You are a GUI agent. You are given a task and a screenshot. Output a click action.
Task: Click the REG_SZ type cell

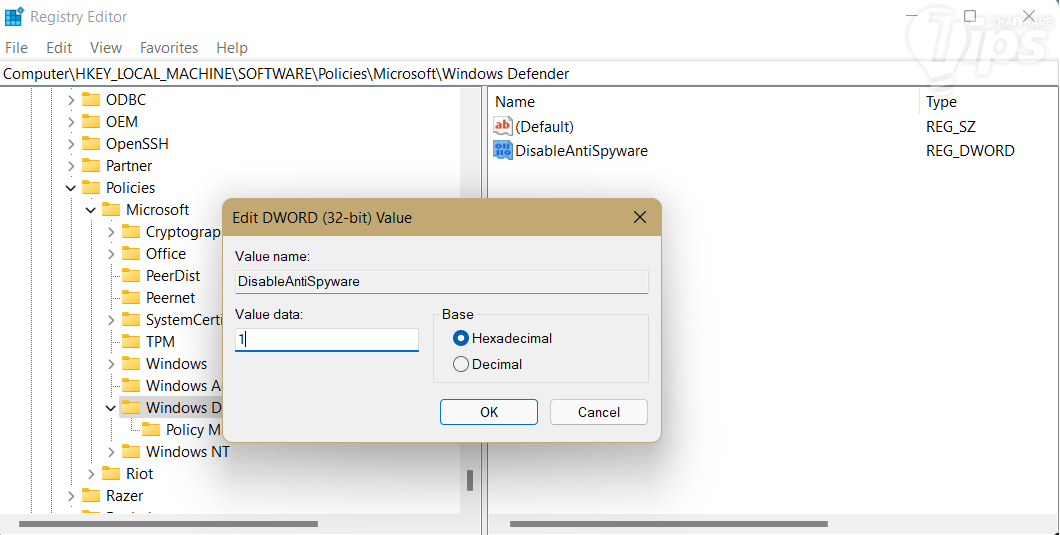[950, 126]
